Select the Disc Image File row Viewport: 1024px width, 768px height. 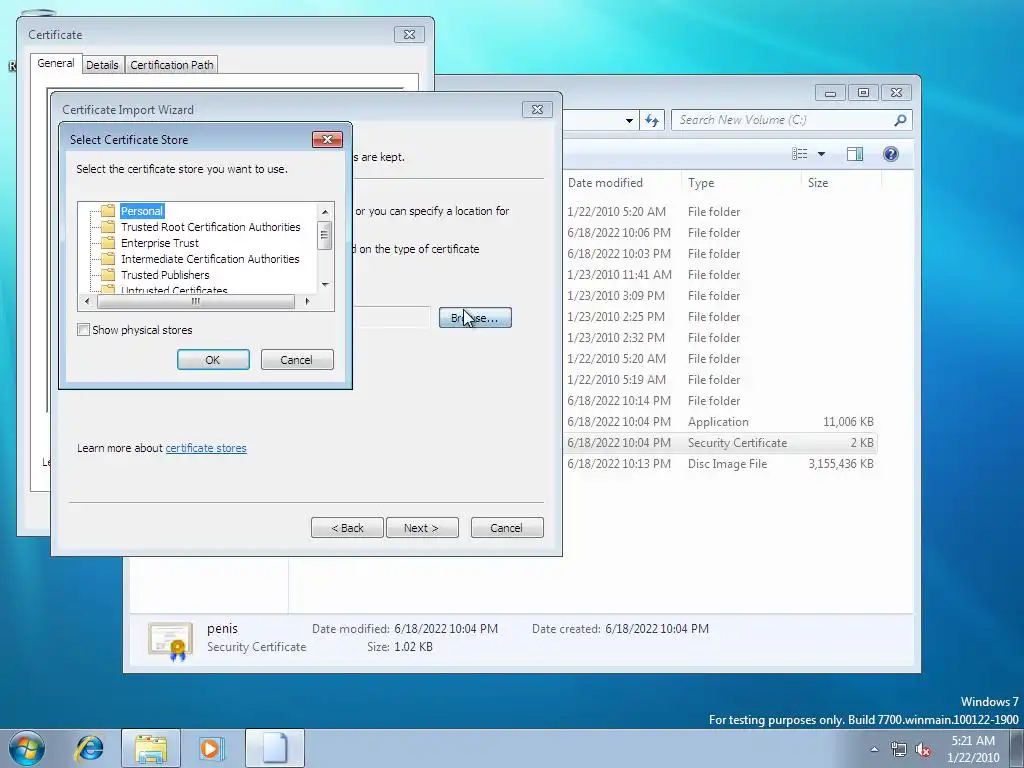[720, 464]
